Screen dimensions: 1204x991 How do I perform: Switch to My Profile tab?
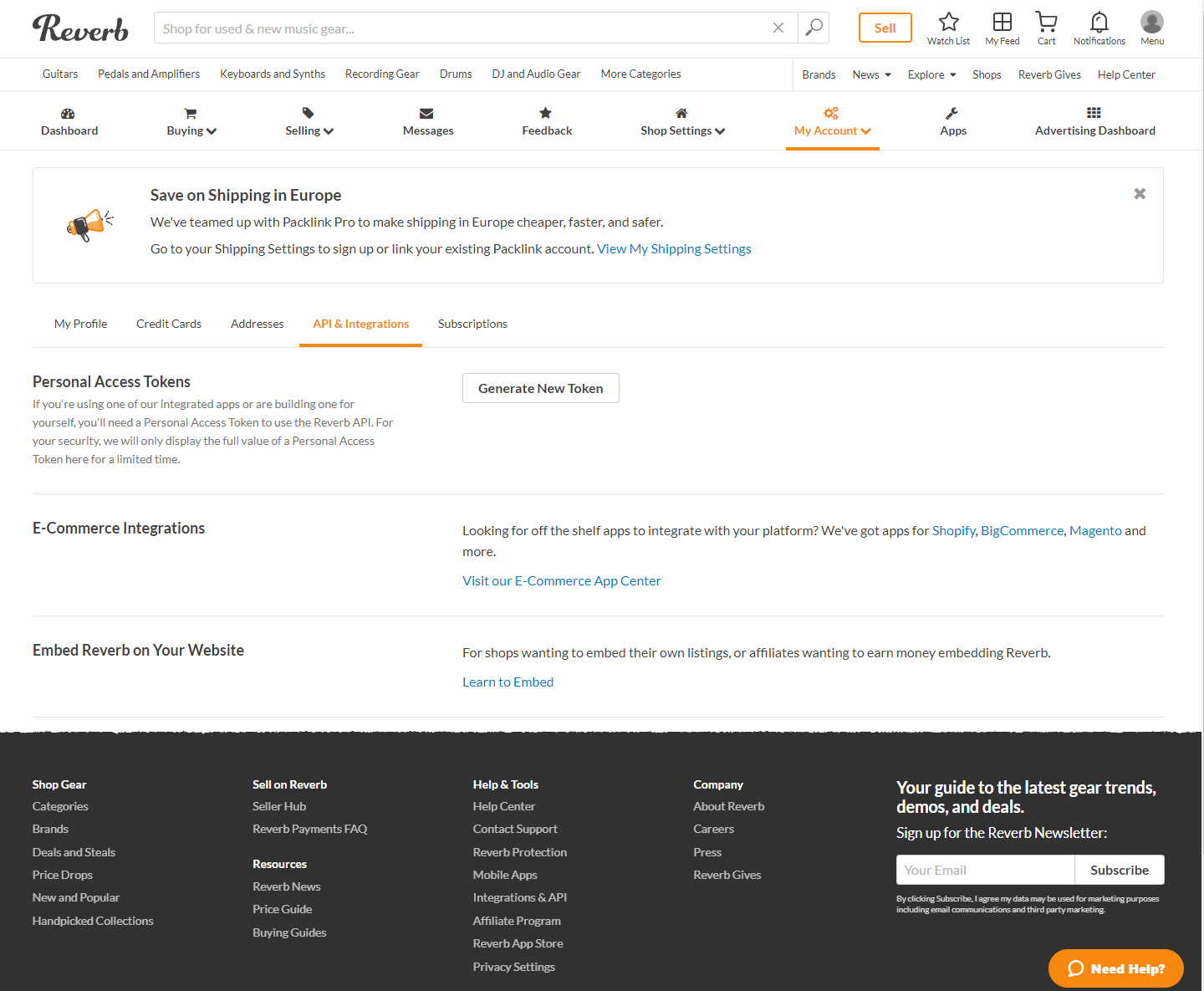coord(80,324)
